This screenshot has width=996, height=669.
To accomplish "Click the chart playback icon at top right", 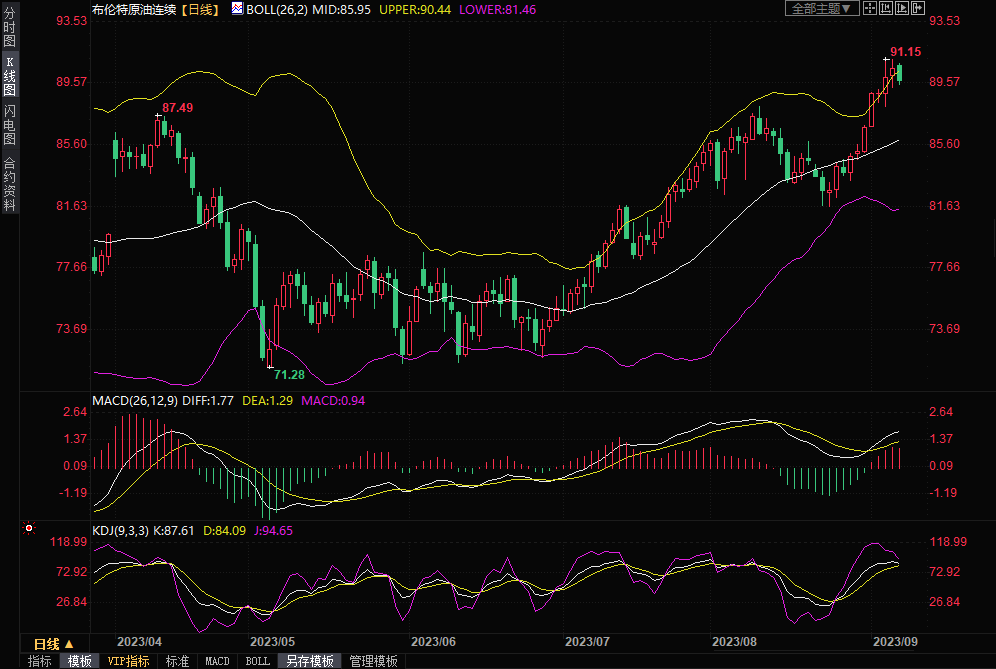I will [x=902, y=8].
